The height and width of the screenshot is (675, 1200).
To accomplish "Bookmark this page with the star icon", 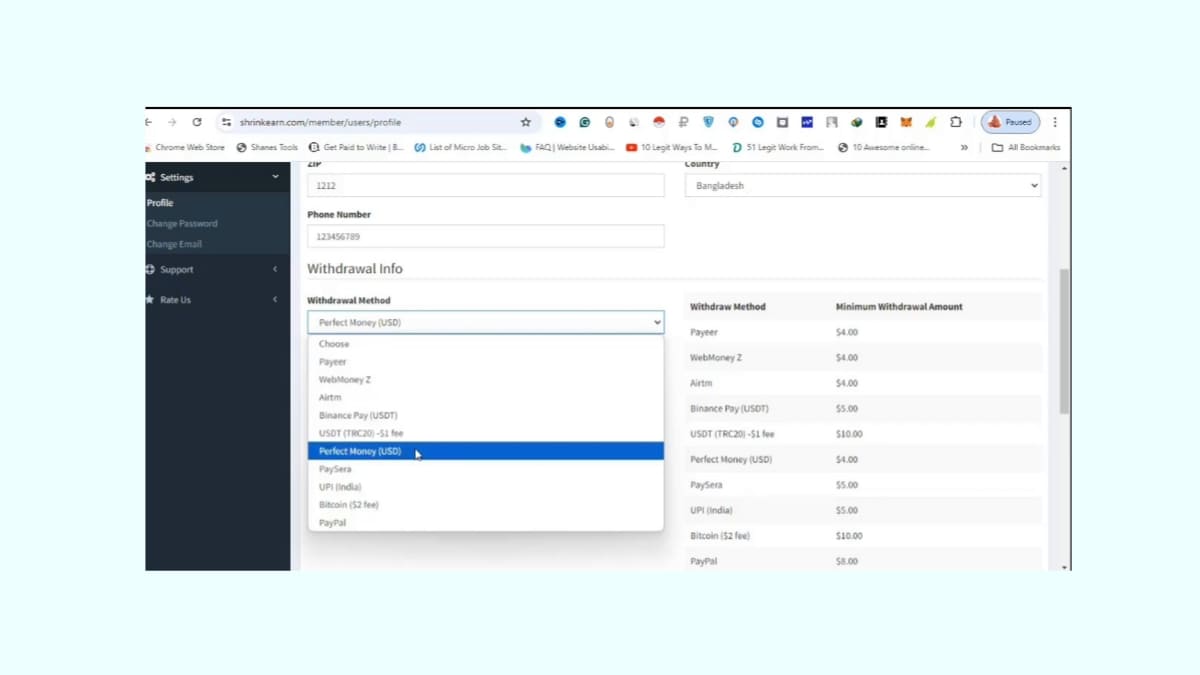I will click(x=525, y=122).
